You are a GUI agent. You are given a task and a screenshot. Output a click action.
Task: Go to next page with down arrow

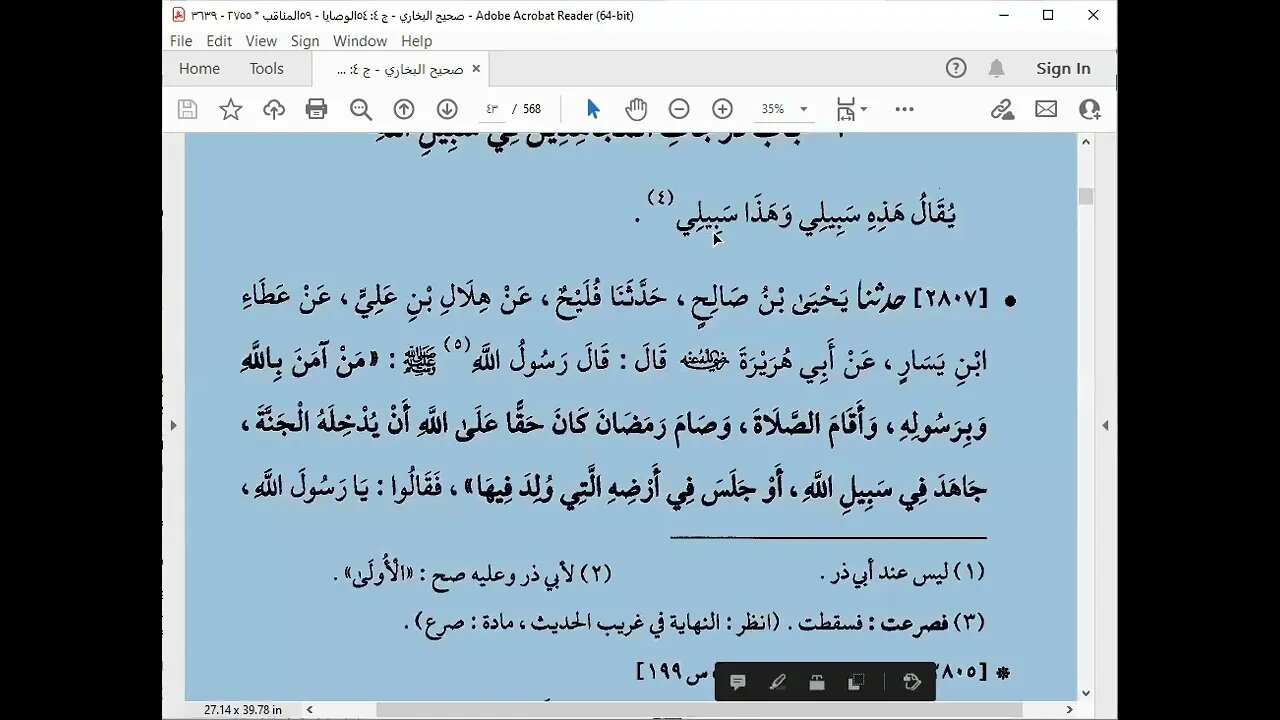point(447,109)
